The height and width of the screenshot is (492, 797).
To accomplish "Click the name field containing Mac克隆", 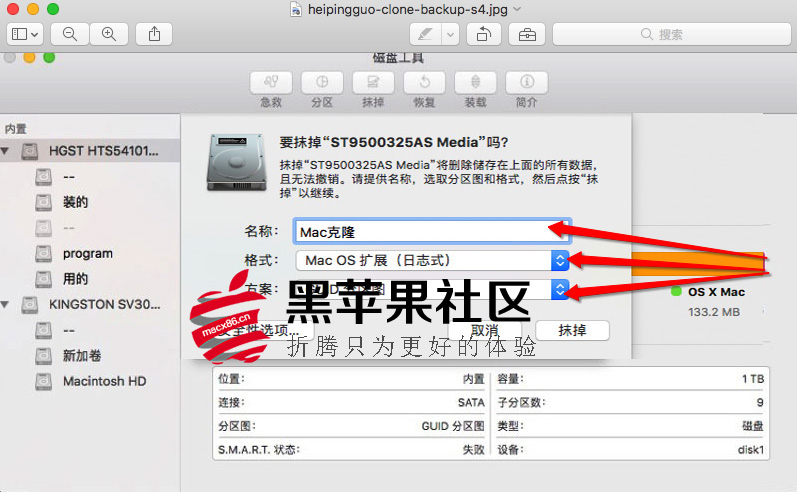I will 433,232.
